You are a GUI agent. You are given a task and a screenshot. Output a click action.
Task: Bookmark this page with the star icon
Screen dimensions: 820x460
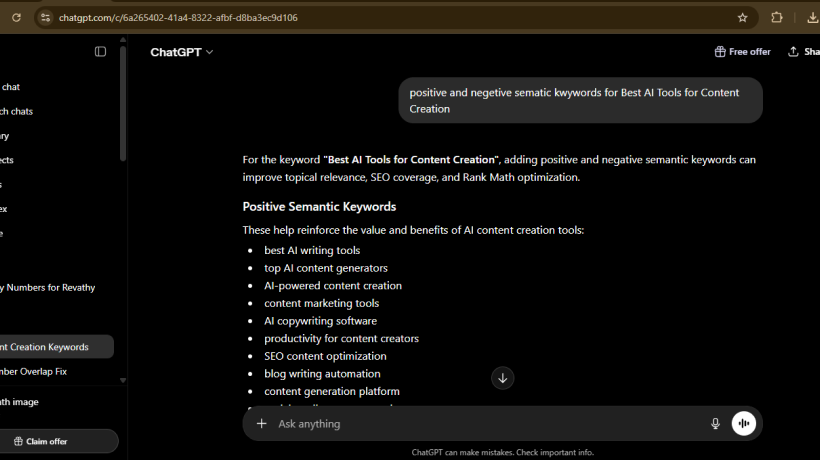(742, 18)
